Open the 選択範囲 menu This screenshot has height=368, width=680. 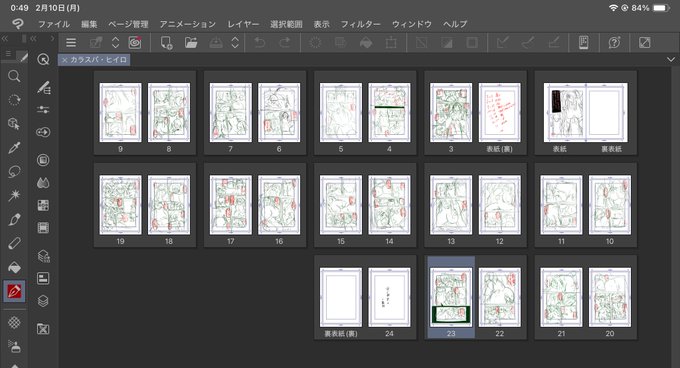click(286, 24)
